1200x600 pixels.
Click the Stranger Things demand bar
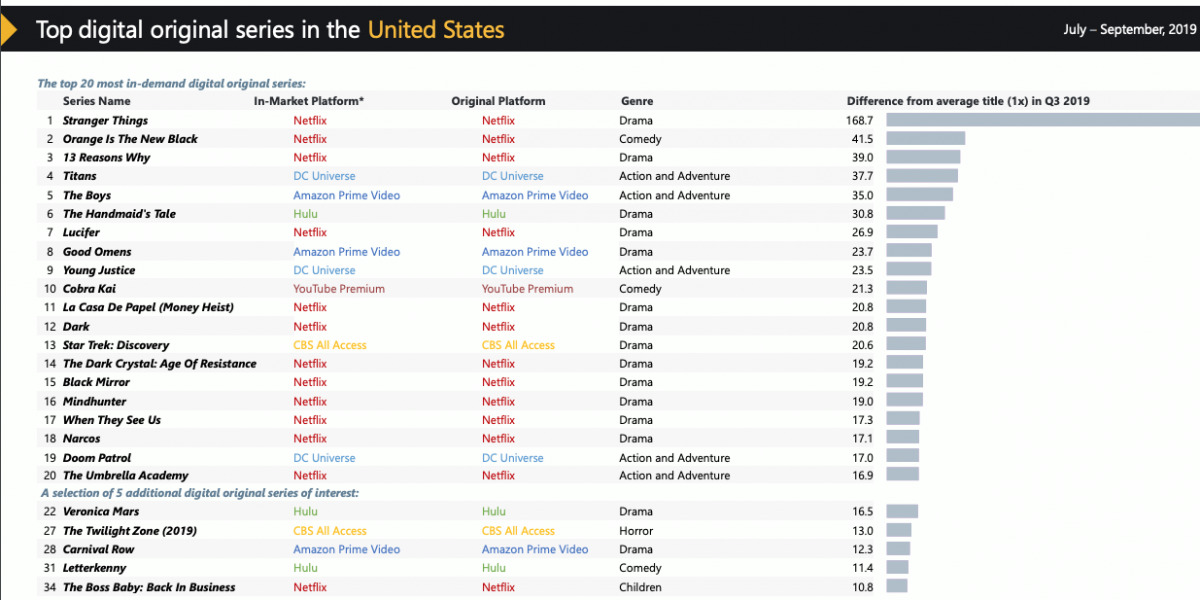[1040, 121]
